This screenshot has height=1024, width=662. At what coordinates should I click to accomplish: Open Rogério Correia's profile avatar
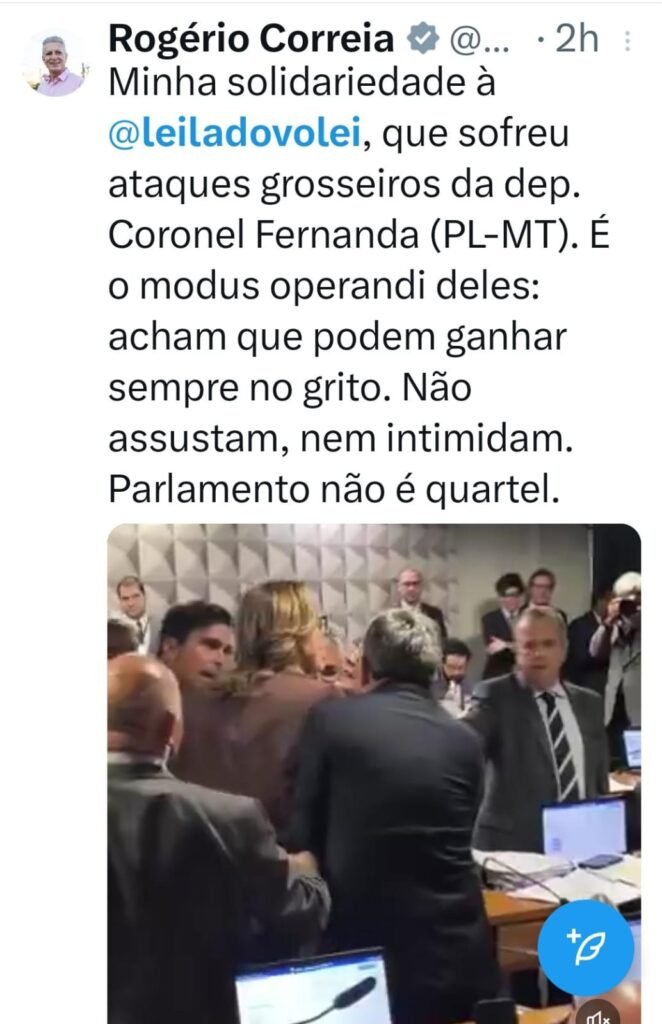(56, 65)
